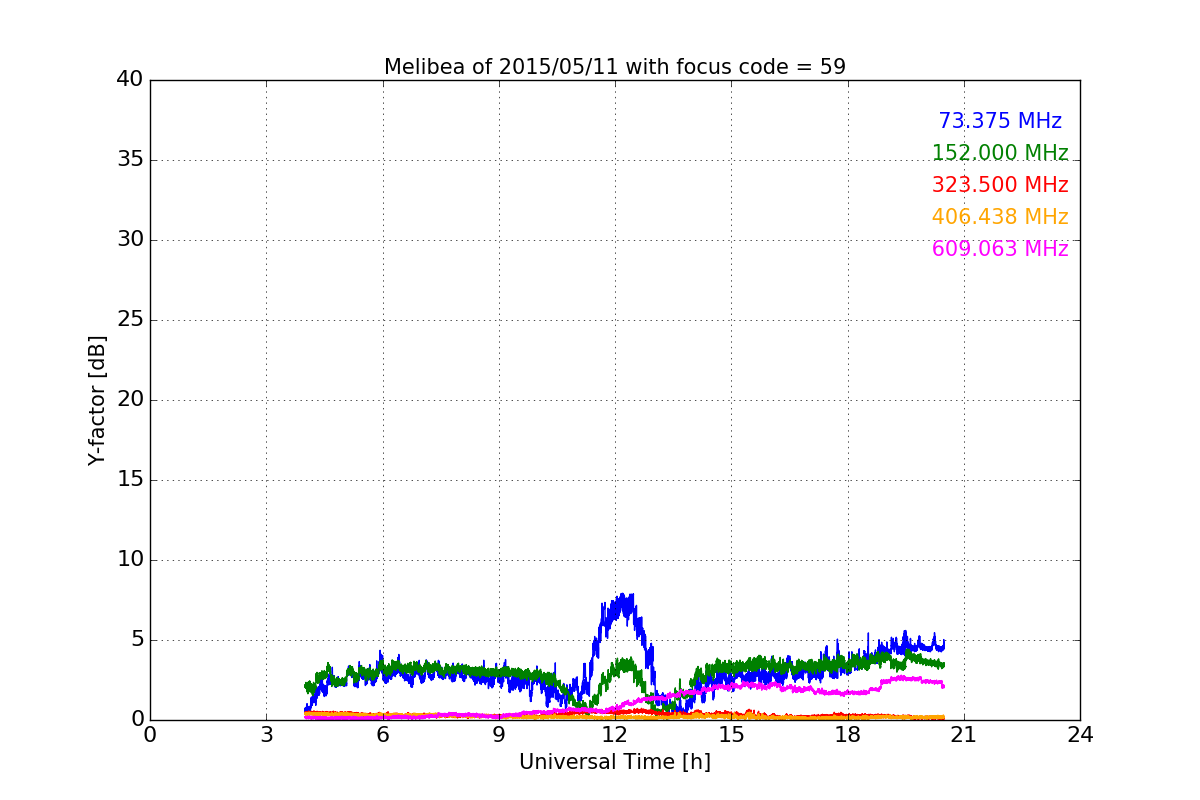Click y-axis tick label 20
The image size is (1200, 800).
click(130, 400)
